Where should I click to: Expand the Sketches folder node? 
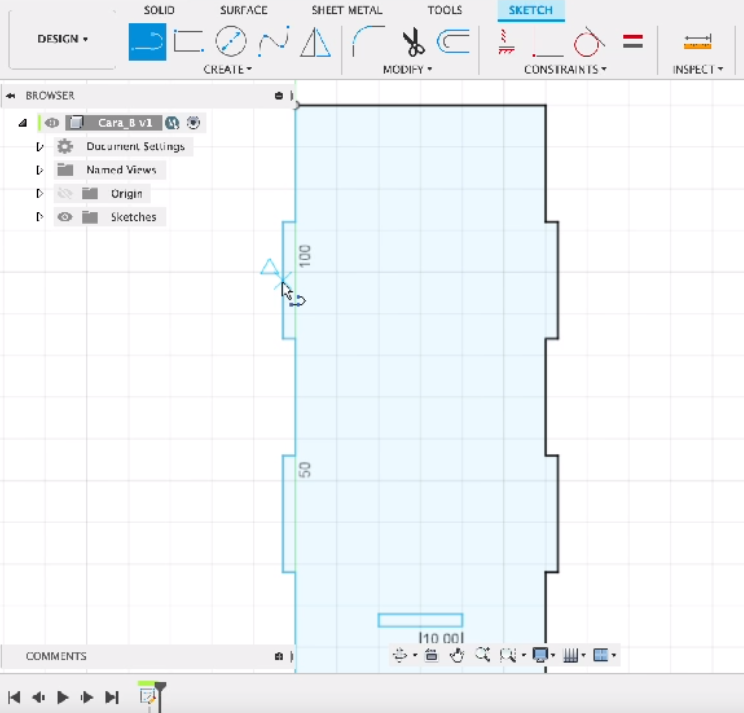pos(40,217)
